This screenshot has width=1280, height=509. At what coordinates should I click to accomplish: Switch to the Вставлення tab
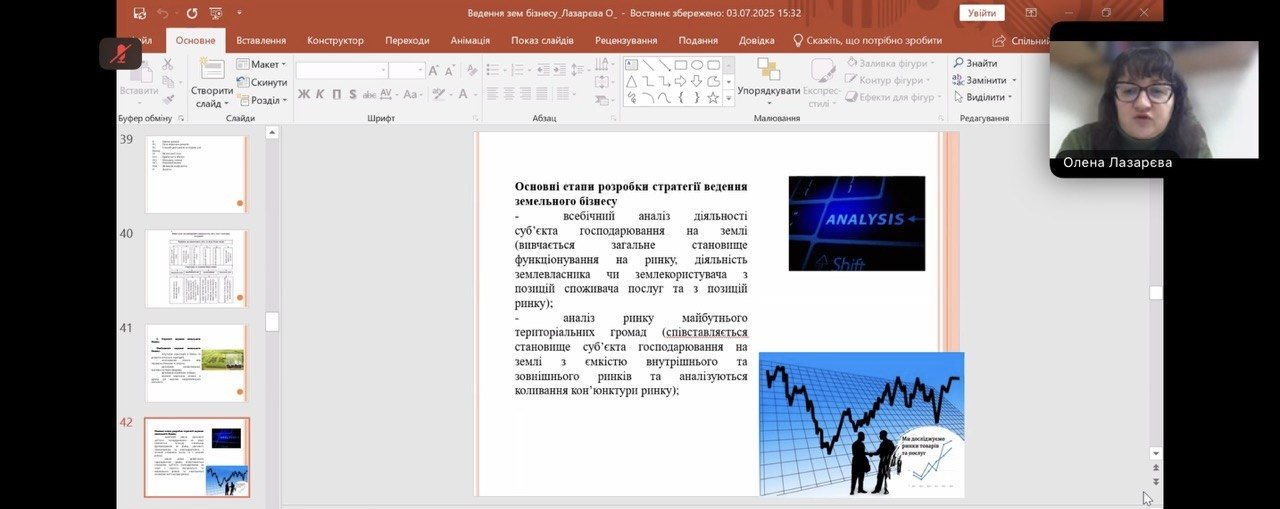point(261,41)
